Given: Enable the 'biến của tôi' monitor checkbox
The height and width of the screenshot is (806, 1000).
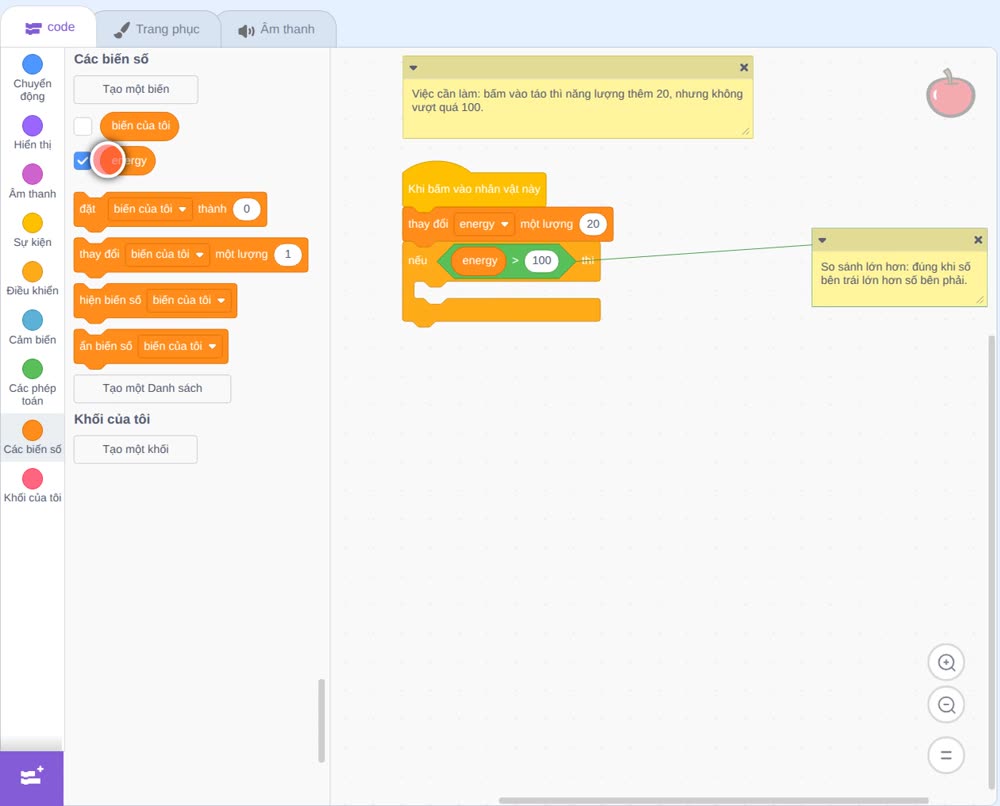Looking at the screenshot, I should pos(83,126).
